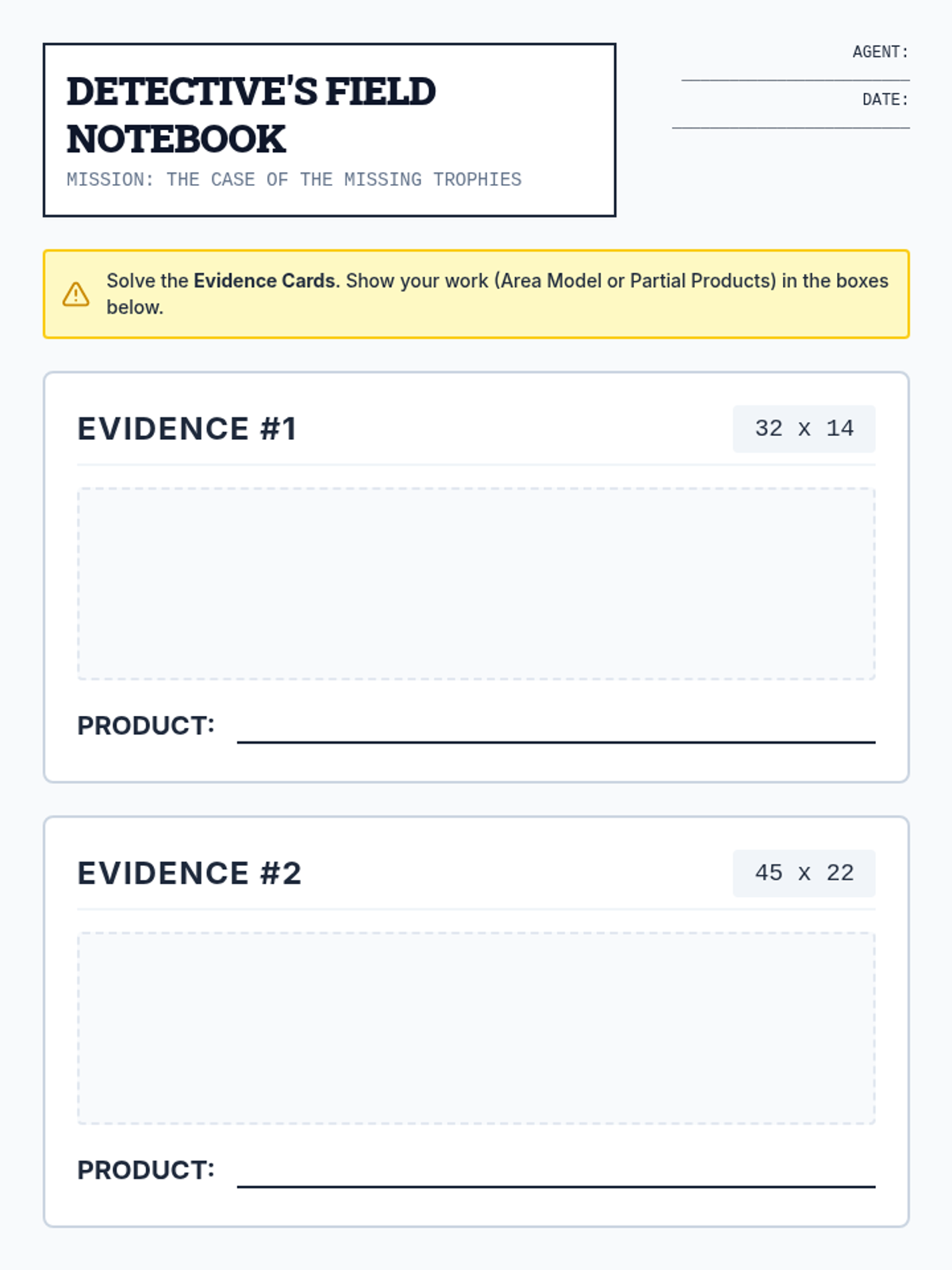The image size is (952, 1270).
Task: Click the first PRODUCT label
Action: (x=146, y=725)
